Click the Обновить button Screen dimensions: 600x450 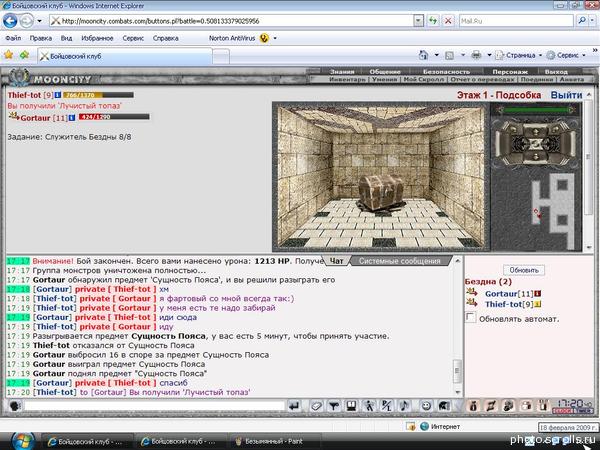(524, 270)
